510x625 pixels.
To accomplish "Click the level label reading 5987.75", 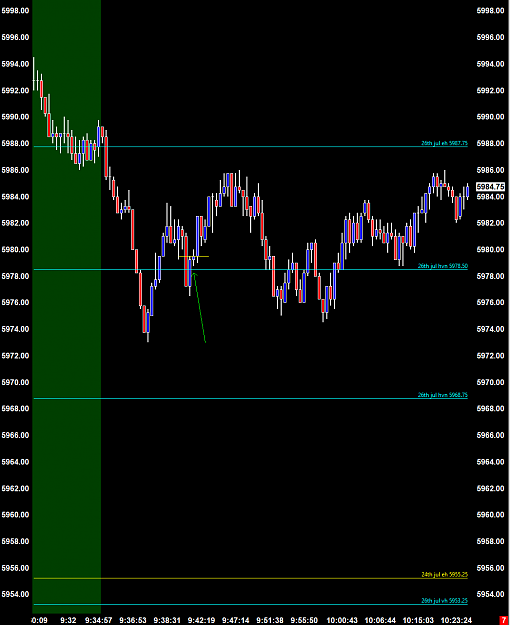I will pos(444,143).
